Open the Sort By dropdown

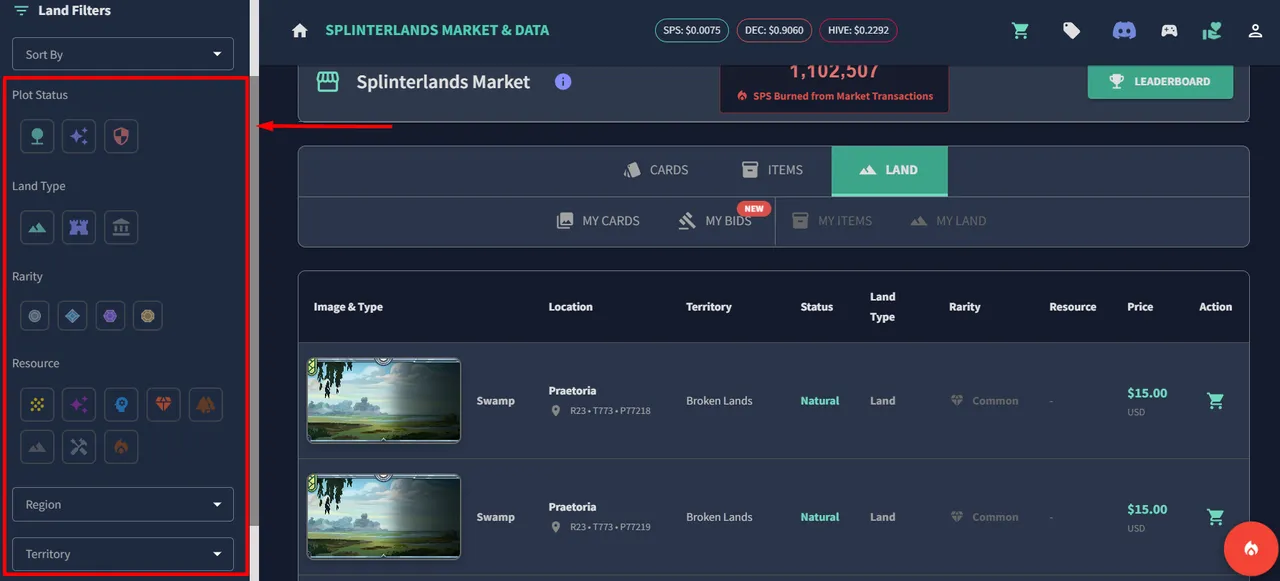[123, 54]
